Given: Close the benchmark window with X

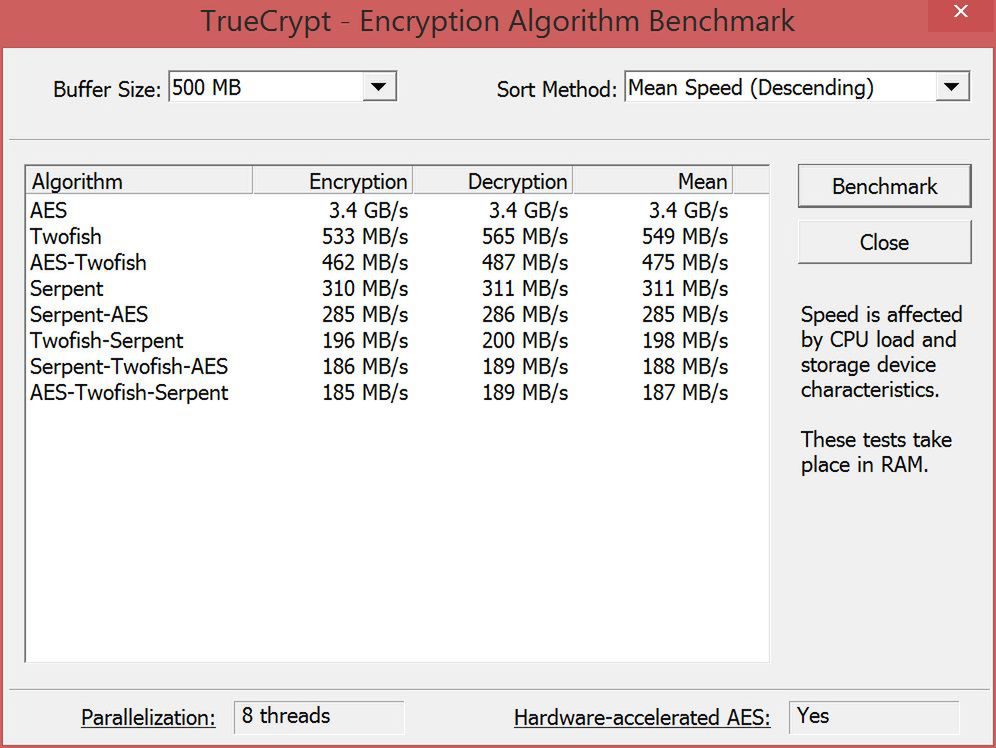Looking at the screenshot, I should (x=960, y=11).
